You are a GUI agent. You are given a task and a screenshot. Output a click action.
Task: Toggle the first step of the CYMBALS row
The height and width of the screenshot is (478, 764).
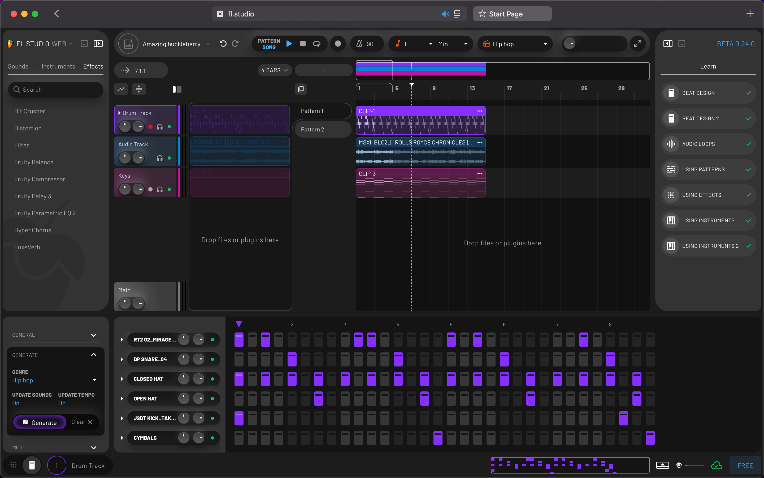coord(239,438)
